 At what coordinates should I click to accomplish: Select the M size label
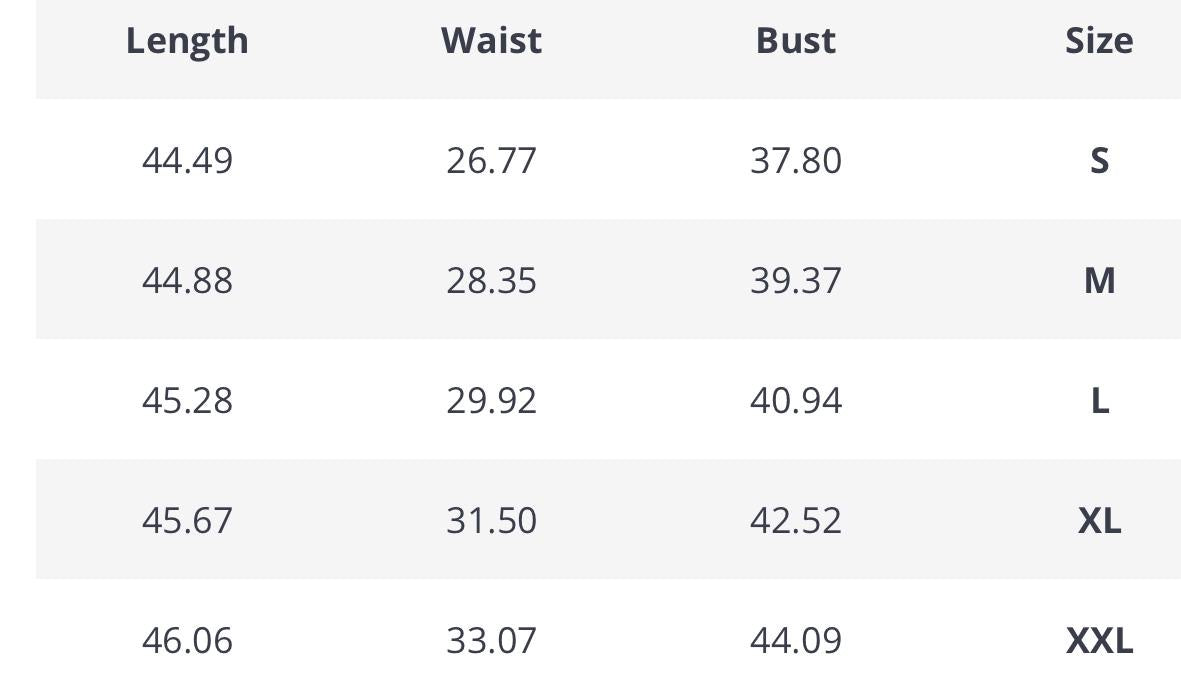coord(1099,280)
